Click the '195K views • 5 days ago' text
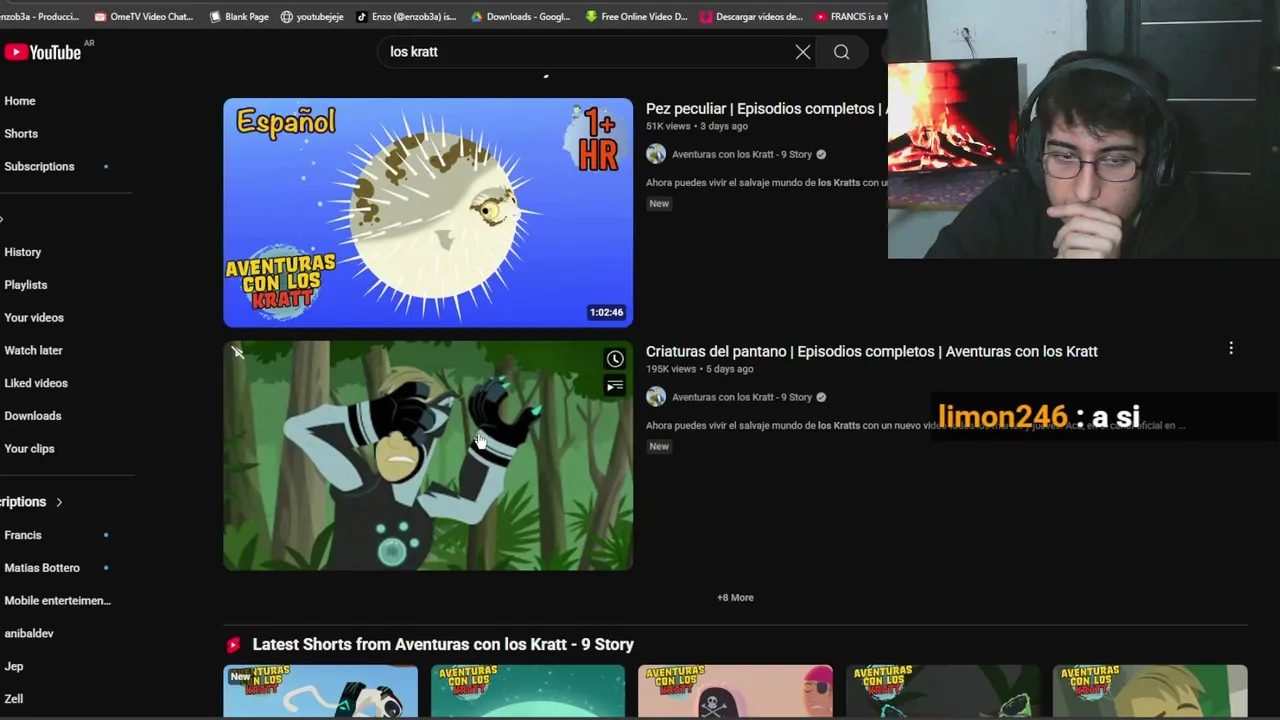Viewport: 1280px width, 720px height. click(700, 370)
